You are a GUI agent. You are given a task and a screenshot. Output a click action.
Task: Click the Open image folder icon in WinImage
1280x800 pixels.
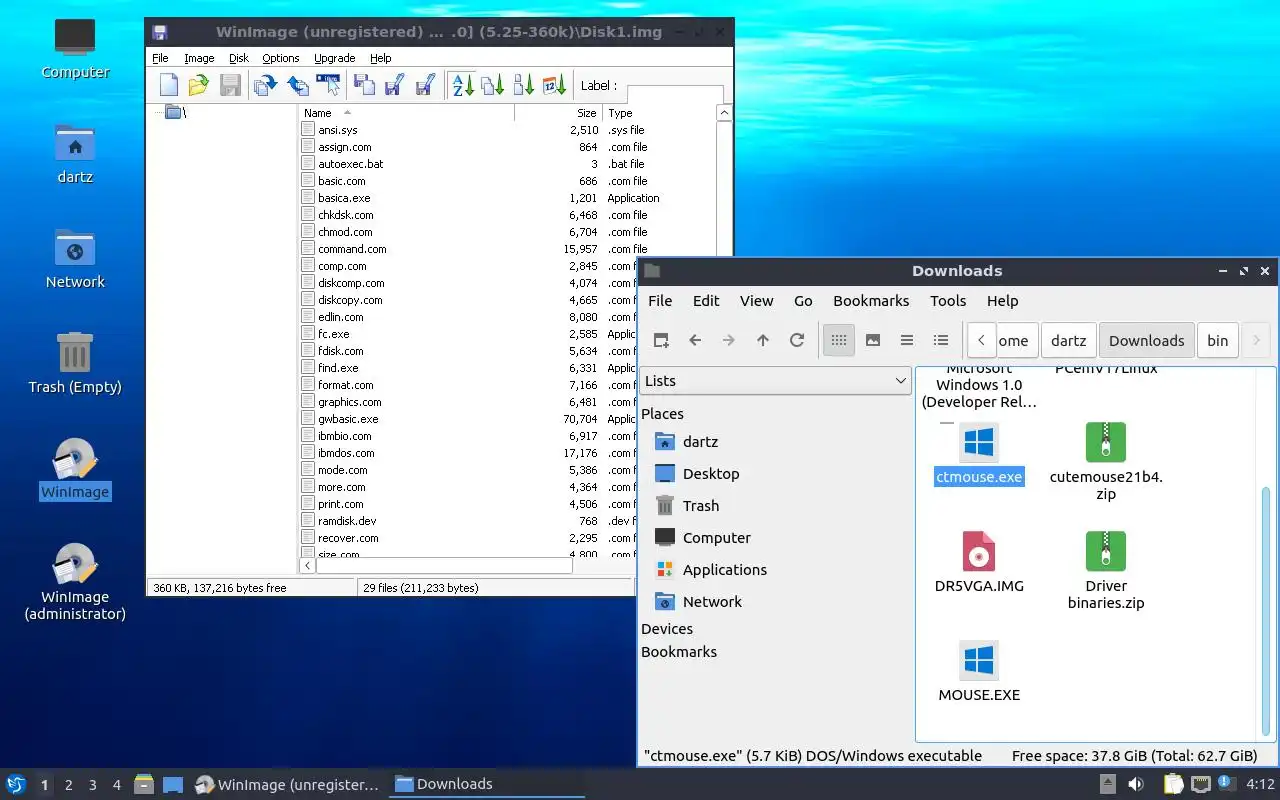click(199, 85)
